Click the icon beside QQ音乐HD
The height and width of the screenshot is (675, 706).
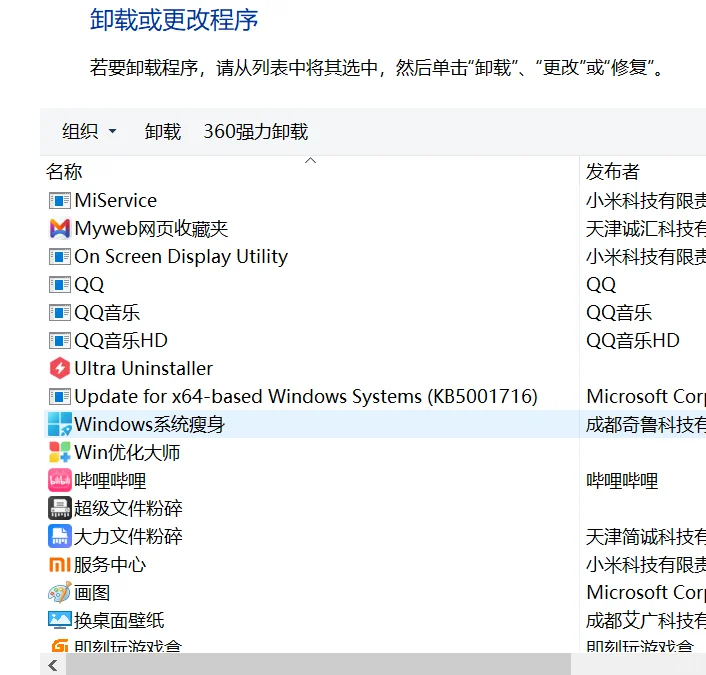coord(59,340)
